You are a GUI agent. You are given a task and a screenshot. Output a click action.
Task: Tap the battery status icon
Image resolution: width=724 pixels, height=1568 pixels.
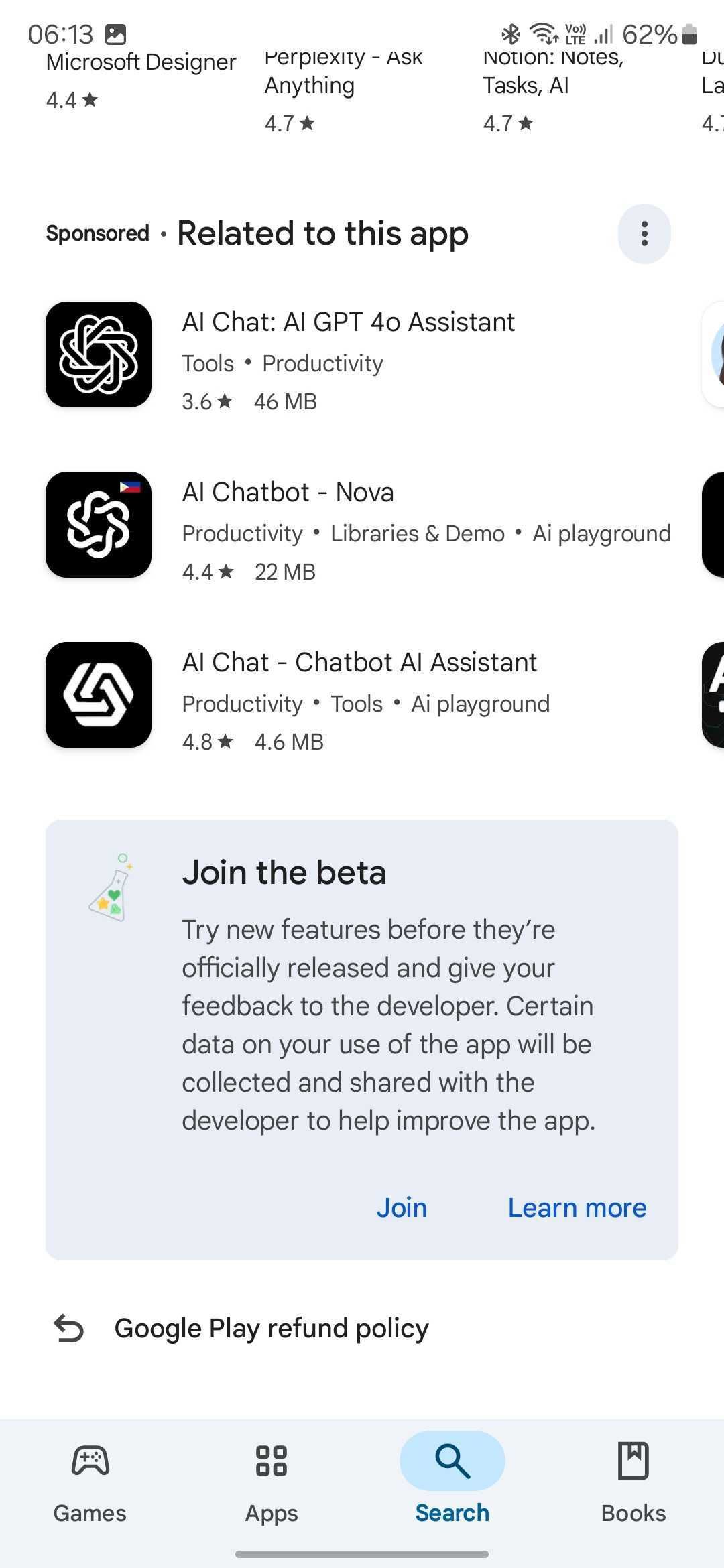[x=690, y=34]
